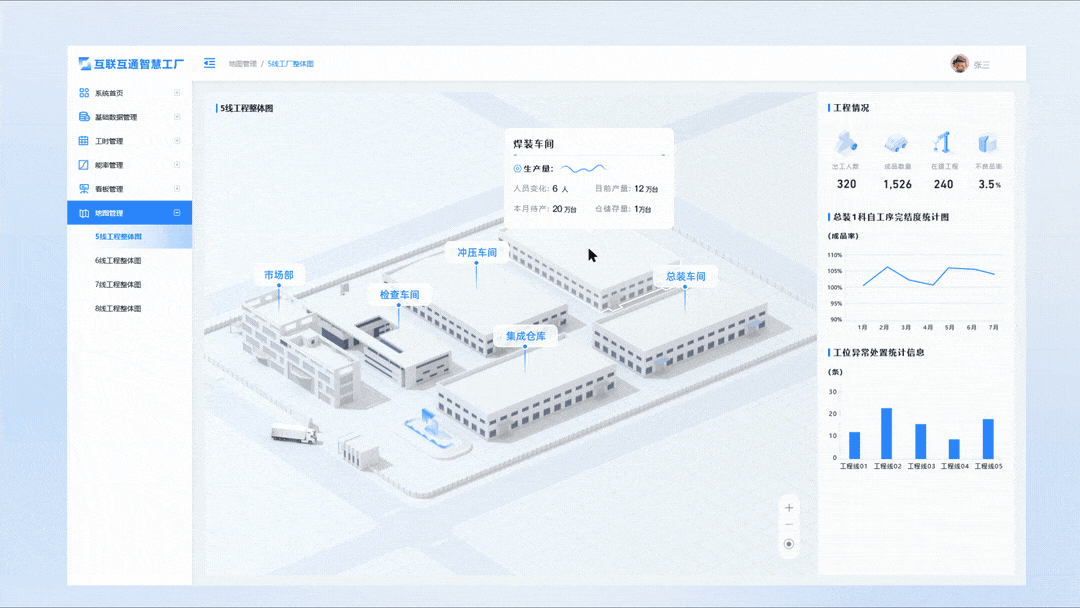
Task: Click the 焊装车间 popup title
Action: click(x=533, y=144)
